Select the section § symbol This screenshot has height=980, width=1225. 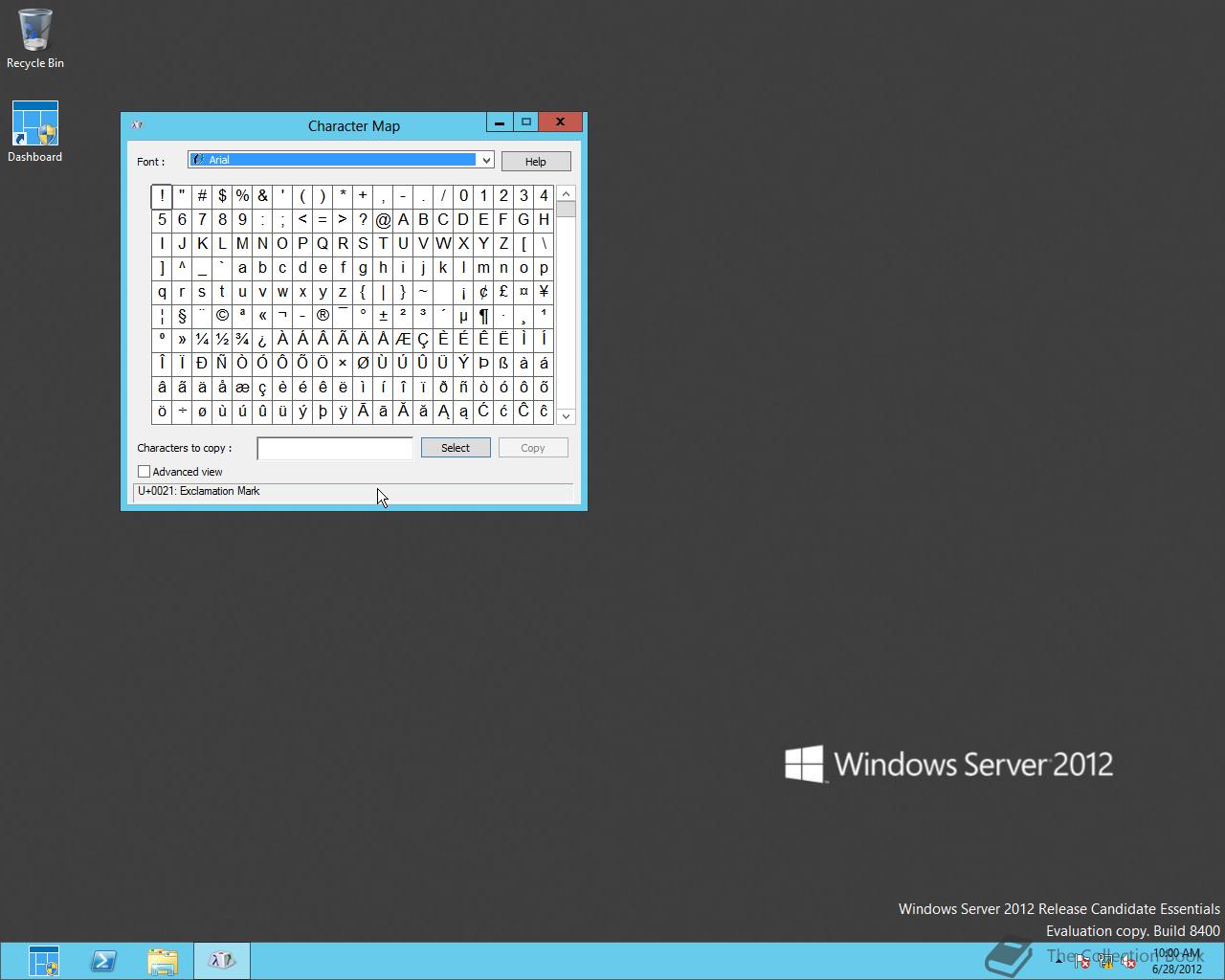(x=182, y=316)
